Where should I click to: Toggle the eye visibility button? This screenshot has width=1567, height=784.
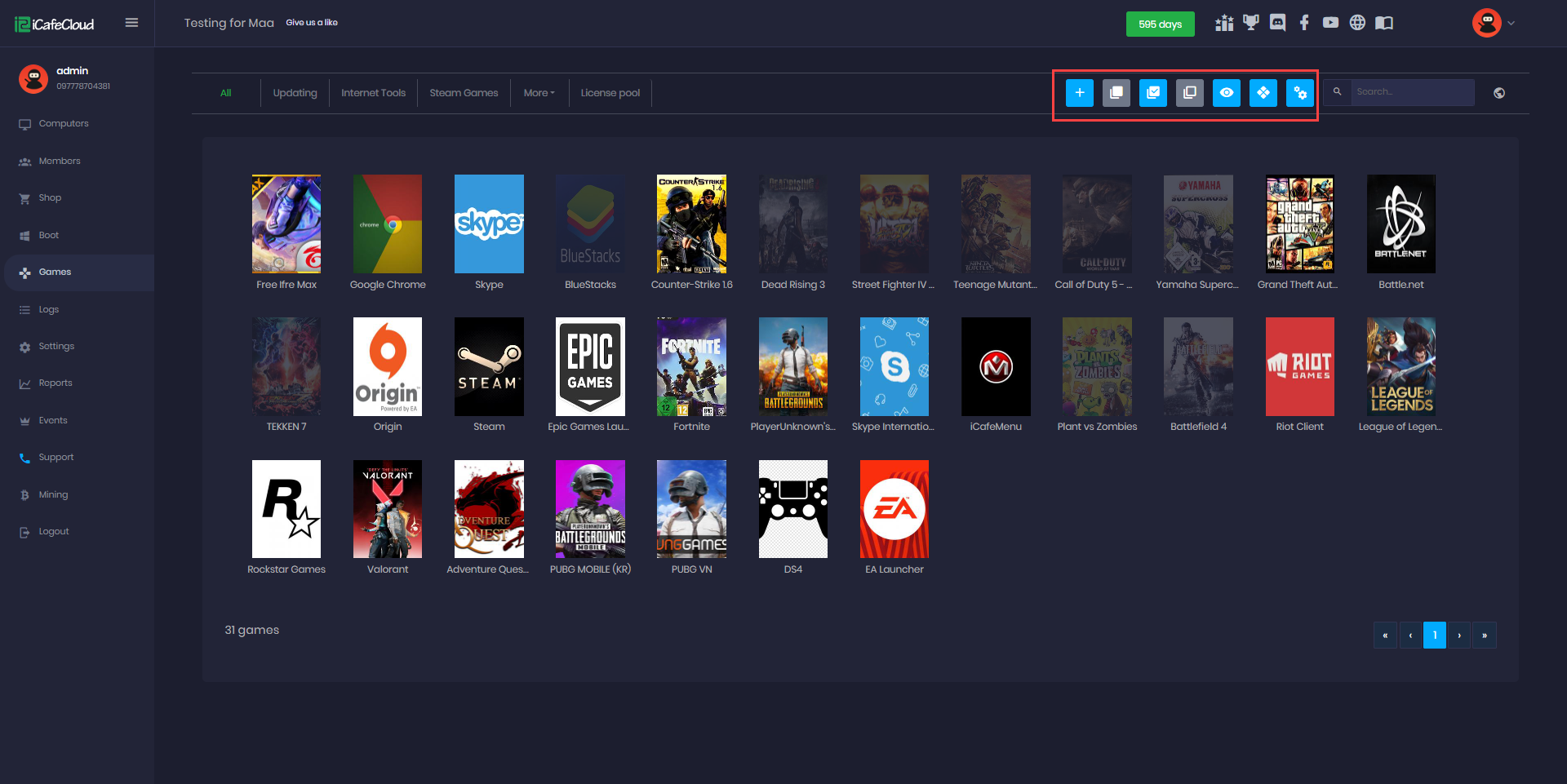pyautogui.click(x=1226, y=93)
